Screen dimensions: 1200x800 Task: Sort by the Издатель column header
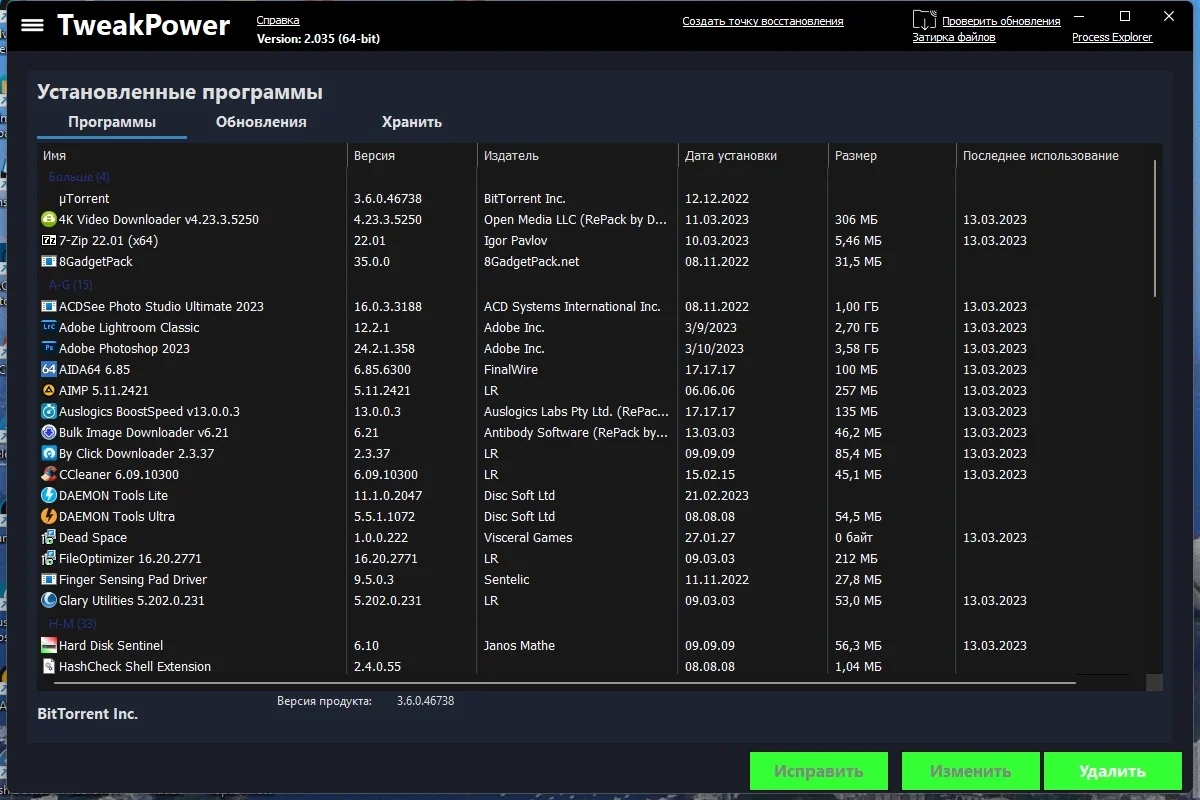click(578, 156)
